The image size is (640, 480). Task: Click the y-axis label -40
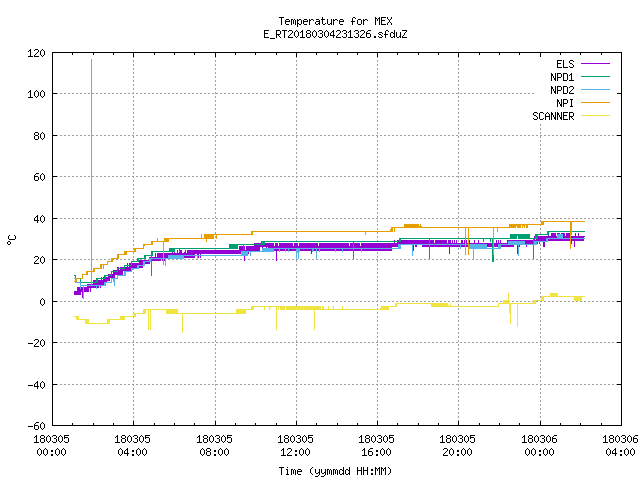point(36,385)
